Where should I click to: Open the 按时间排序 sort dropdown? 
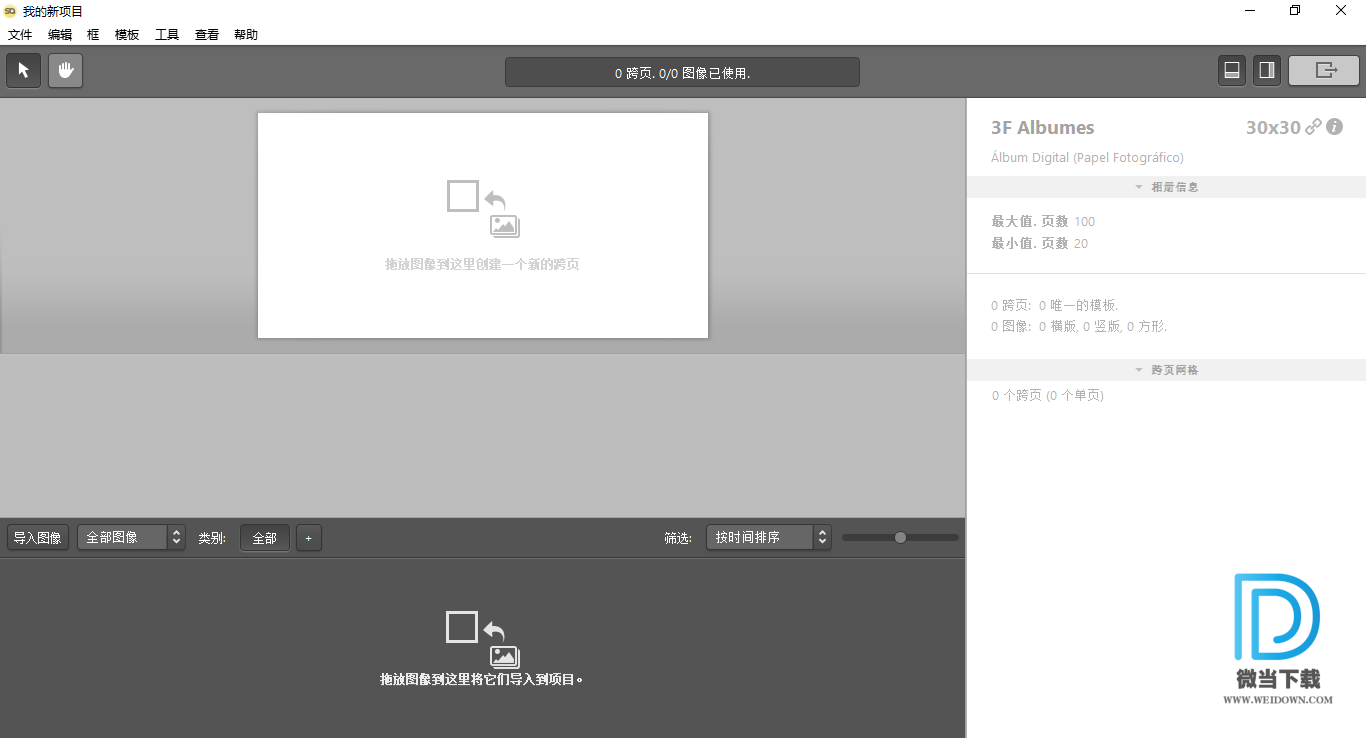click(x=767, y=538)
